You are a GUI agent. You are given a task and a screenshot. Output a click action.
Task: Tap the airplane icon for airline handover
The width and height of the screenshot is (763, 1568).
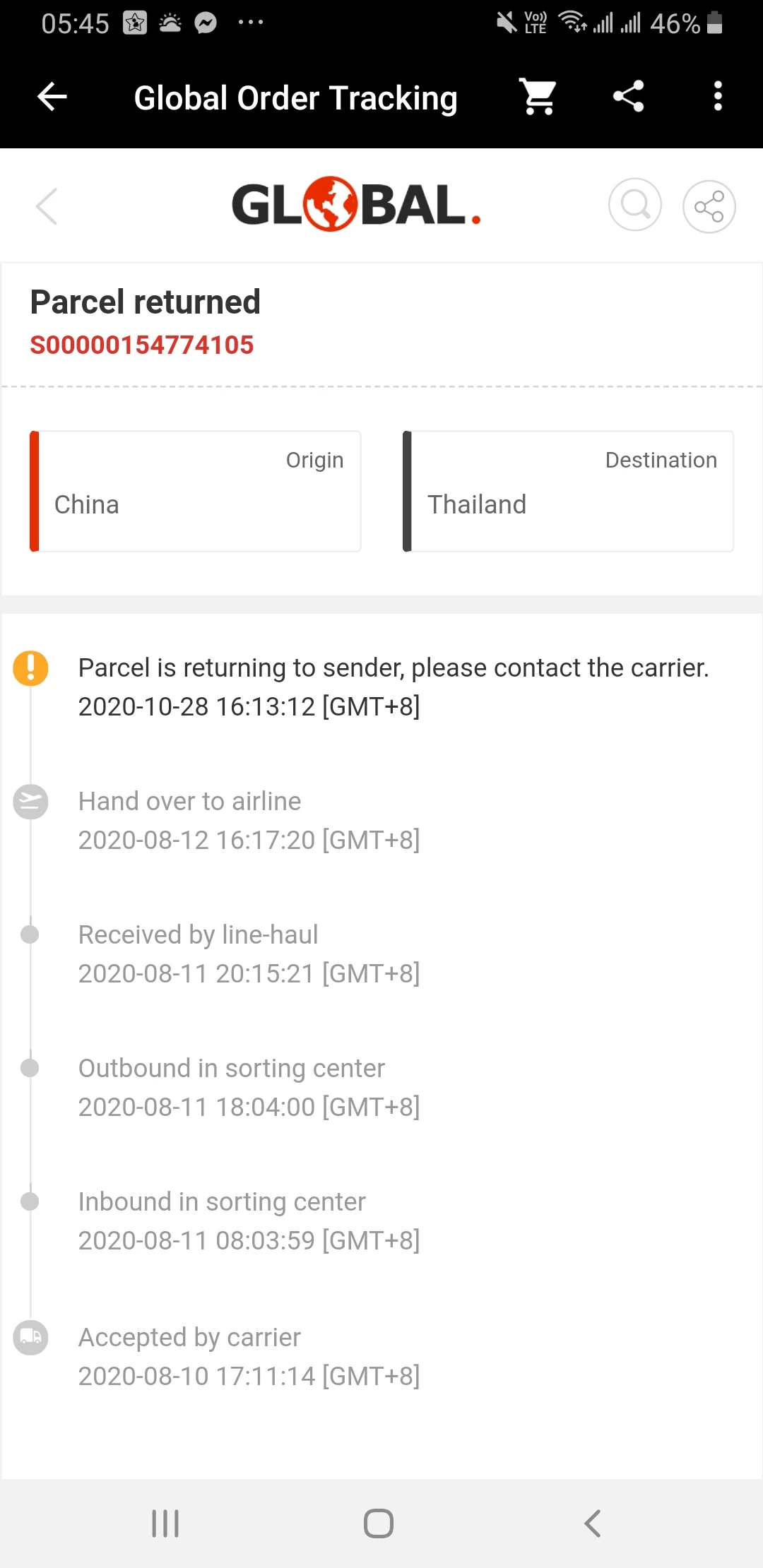pos(30,802)
